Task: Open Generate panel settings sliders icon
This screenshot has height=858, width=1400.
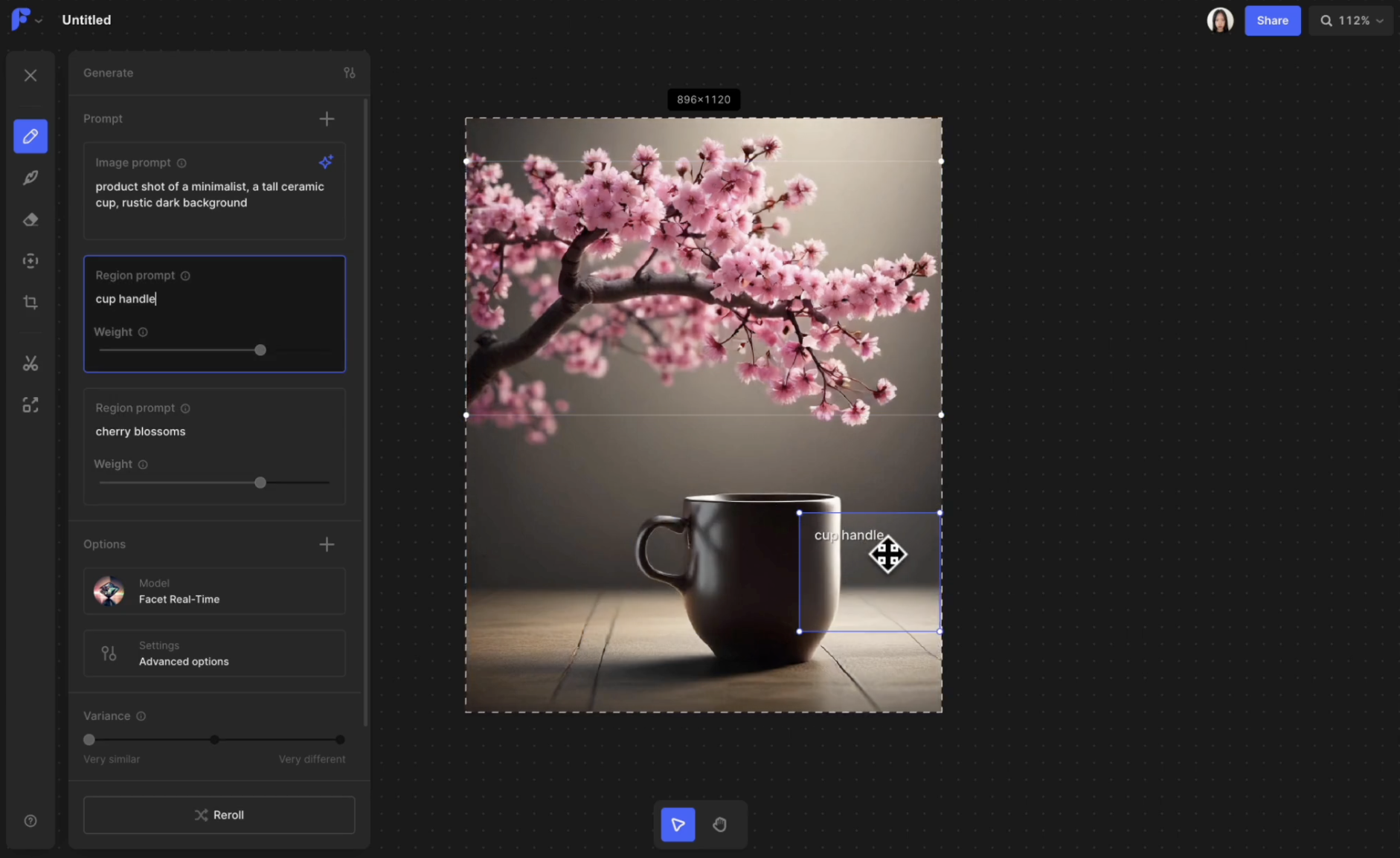Action: click(350, 73)
